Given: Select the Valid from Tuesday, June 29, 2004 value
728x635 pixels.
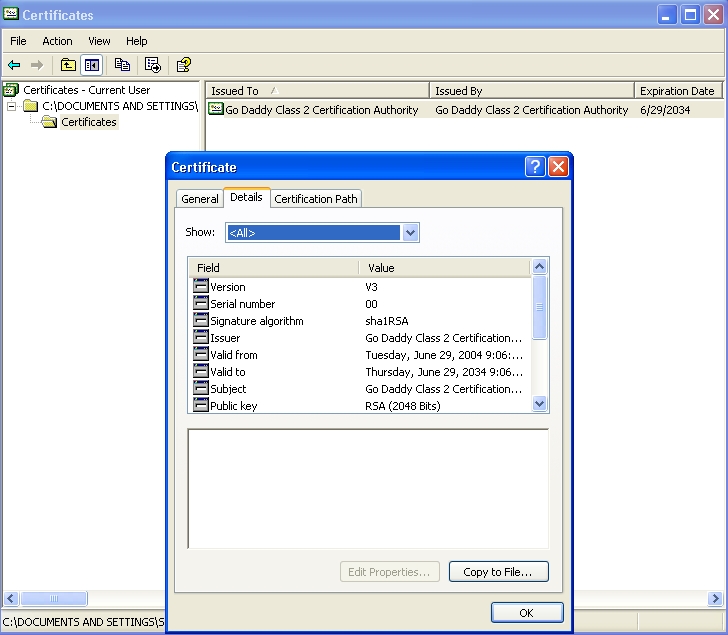Looking at the screenshot, I should (444, 355).
